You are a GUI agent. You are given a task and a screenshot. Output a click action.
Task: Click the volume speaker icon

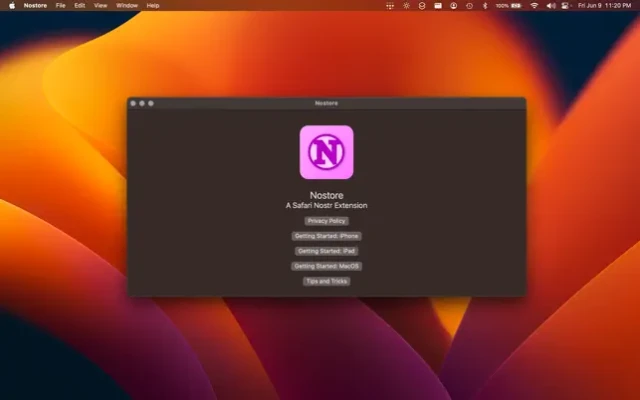click(551, 5)
